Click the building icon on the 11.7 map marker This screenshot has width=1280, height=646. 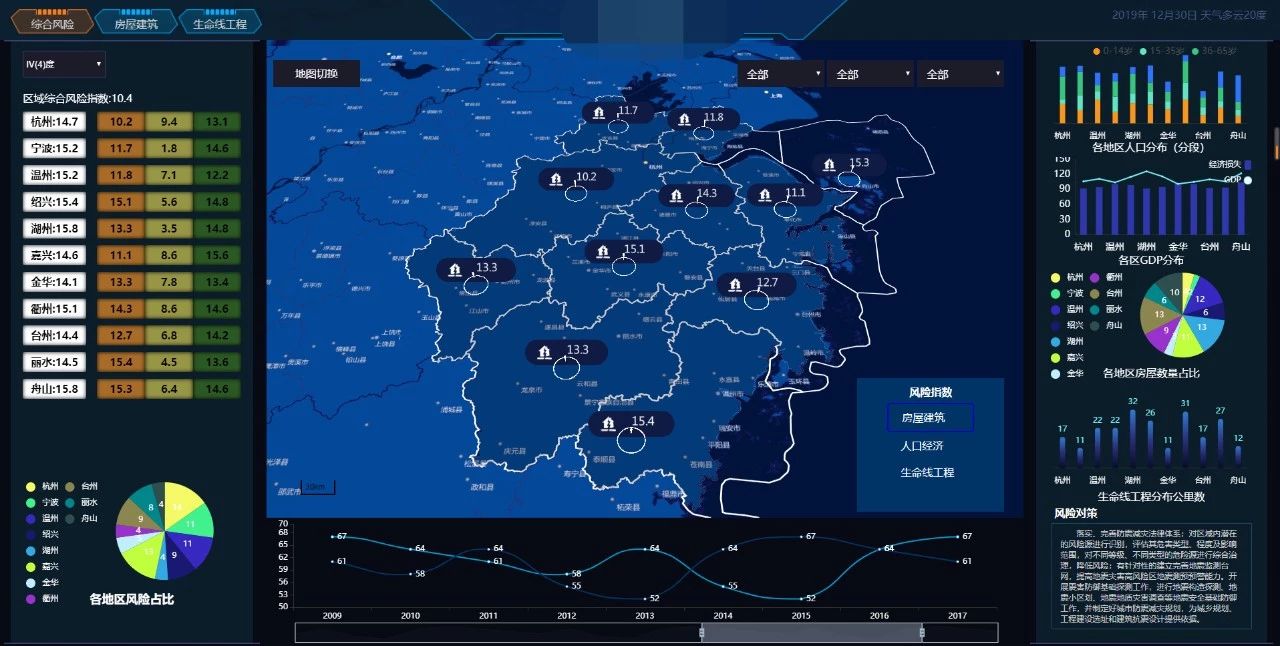pyautogui.click(x=598, y=113)
